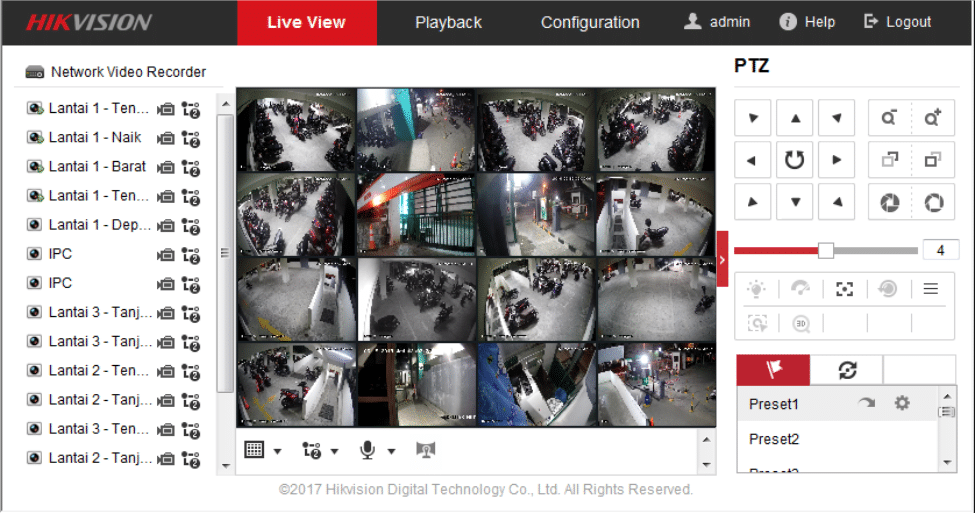Screen dimensions: 975x513
Task: Toggle live view for Lantai 1 - Barat camera icon
Action: click(x=35, y=166)
